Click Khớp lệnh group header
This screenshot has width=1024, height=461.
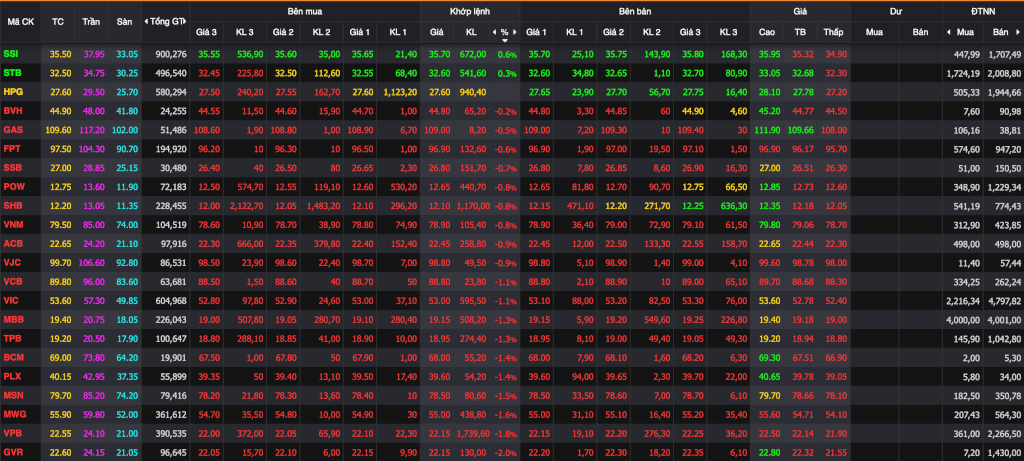tap(470, 12)
